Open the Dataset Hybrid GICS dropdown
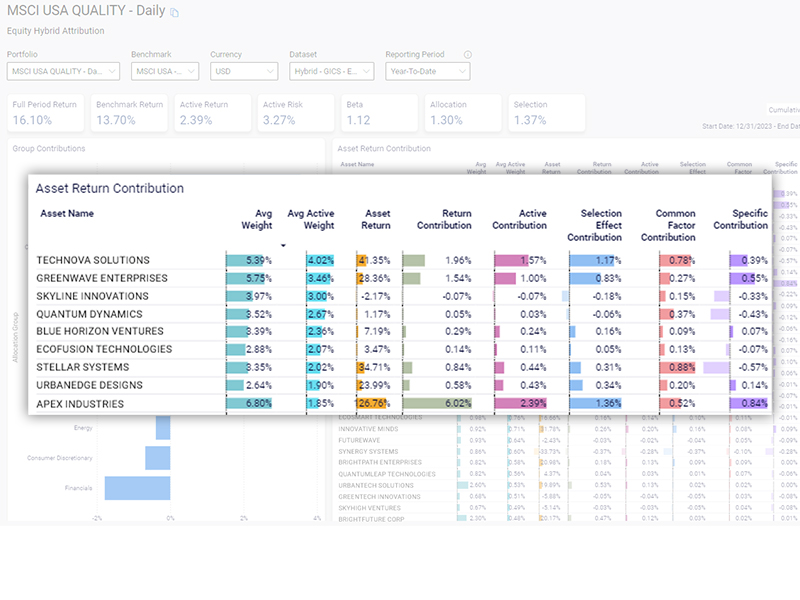 pyautogui.click(x=331, y=71)
